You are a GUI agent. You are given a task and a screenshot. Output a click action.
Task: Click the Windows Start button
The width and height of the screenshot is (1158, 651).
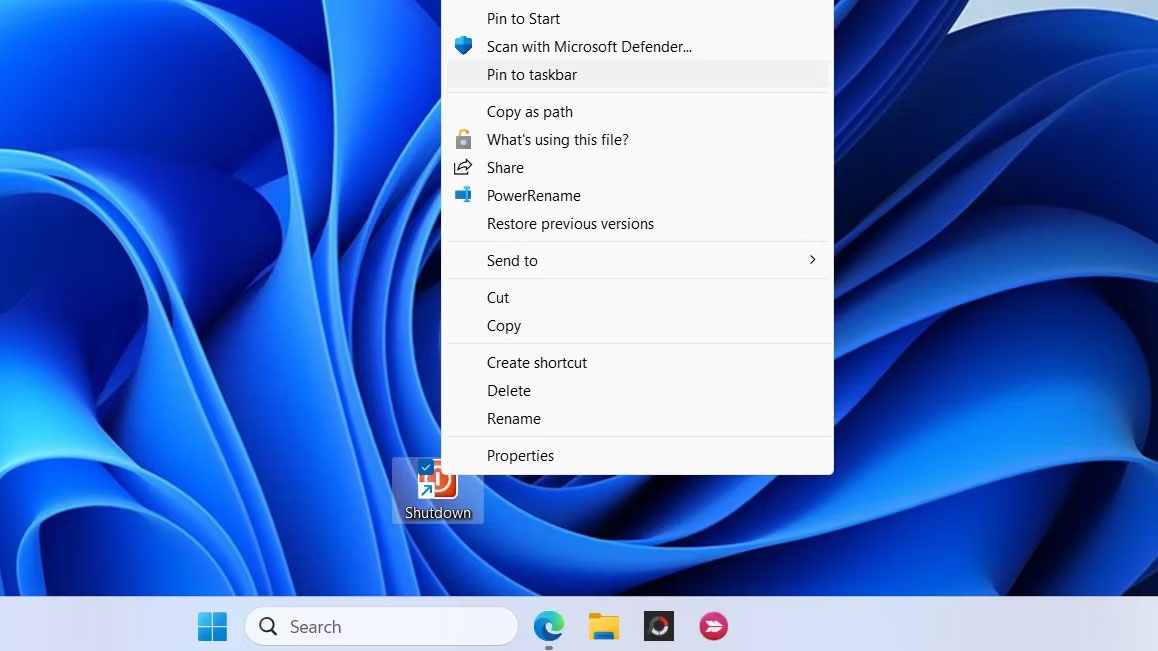click(212, 627)
